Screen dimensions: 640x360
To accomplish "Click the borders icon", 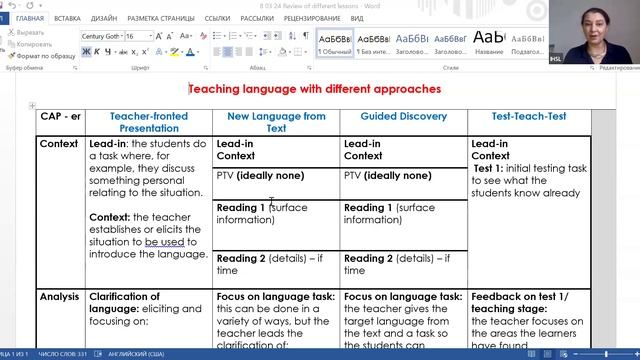I will (298, 52).
